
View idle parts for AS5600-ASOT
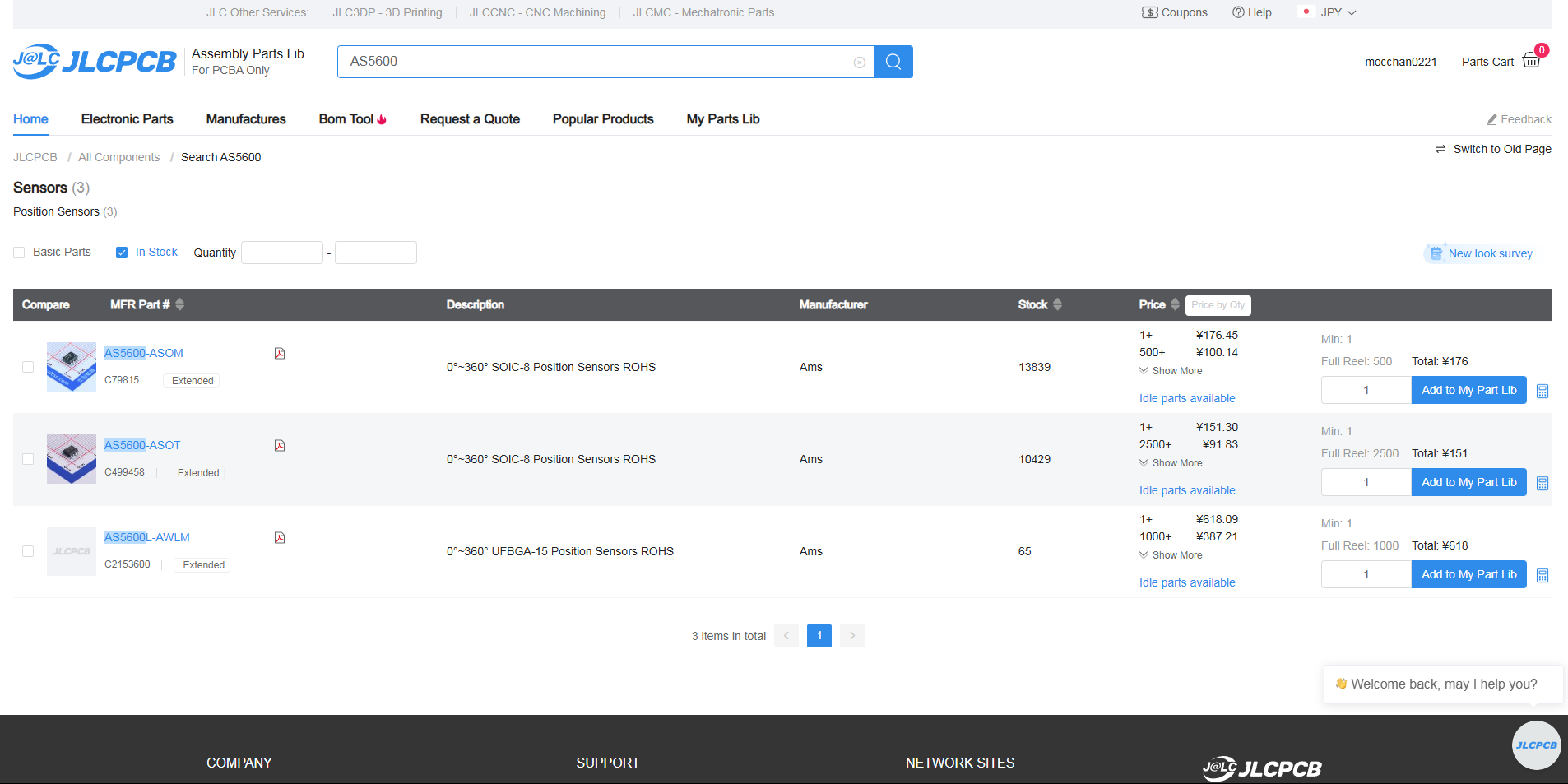(1187, 490)
